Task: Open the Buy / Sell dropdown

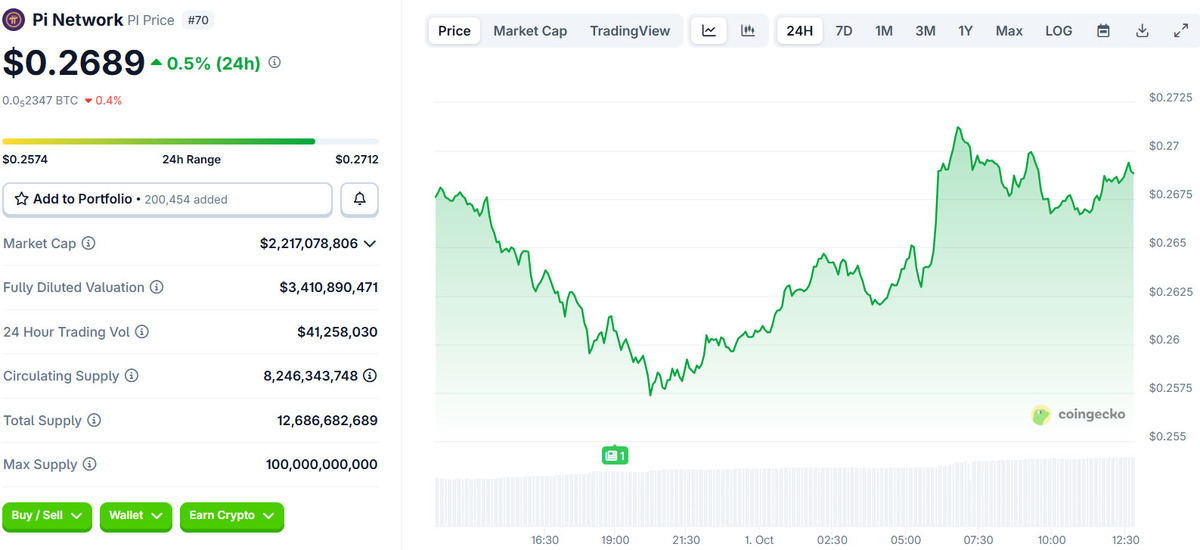Action: tap(47, 516)
